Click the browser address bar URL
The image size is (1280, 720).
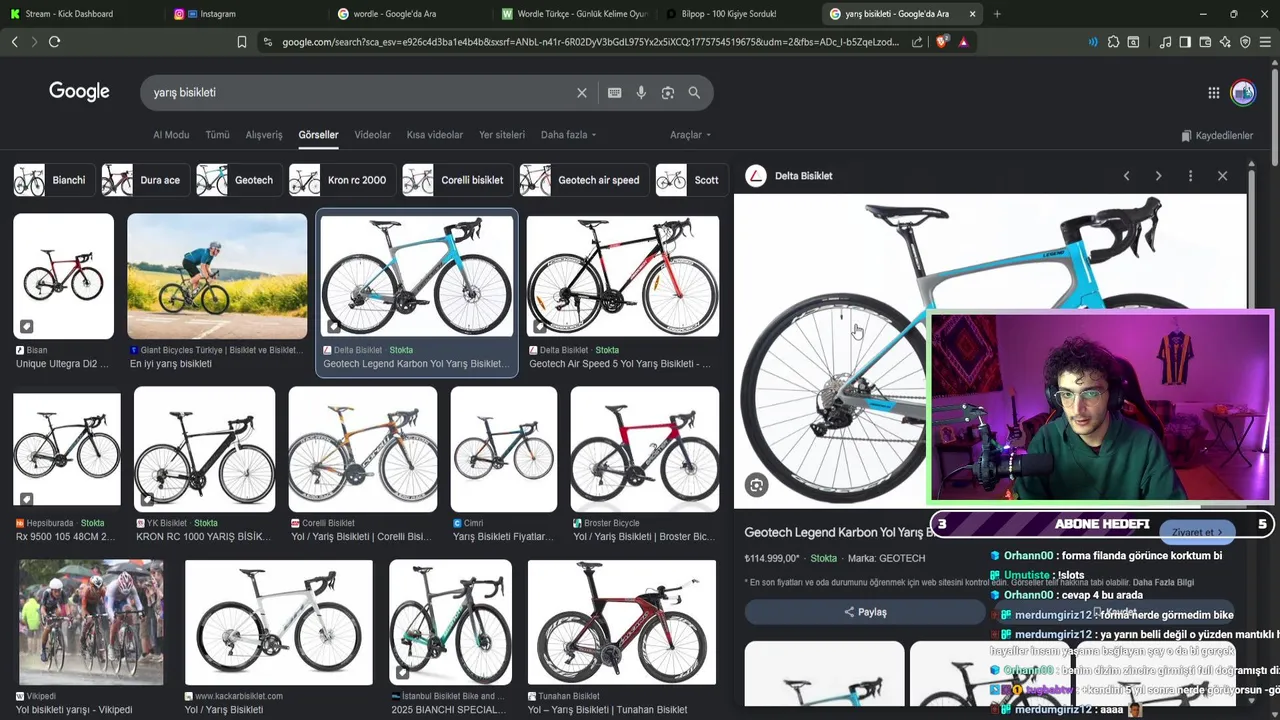tap(590, 42)
